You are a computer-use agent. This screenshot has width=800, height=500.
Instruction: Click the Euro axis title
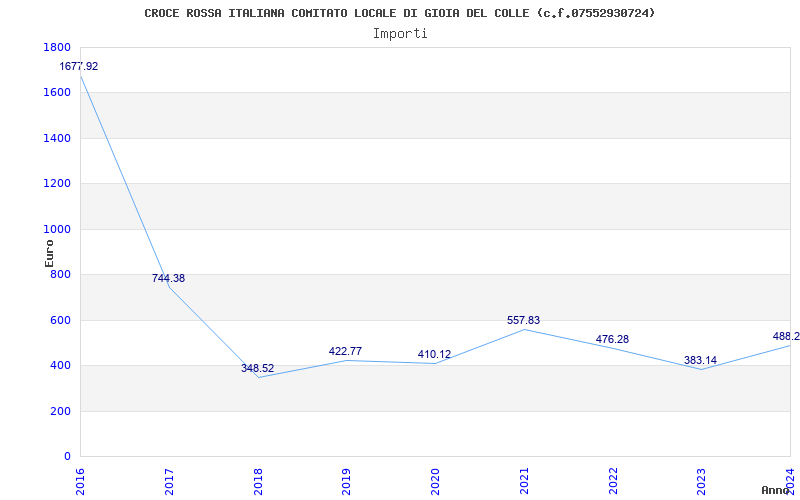(x=49, y=254)
